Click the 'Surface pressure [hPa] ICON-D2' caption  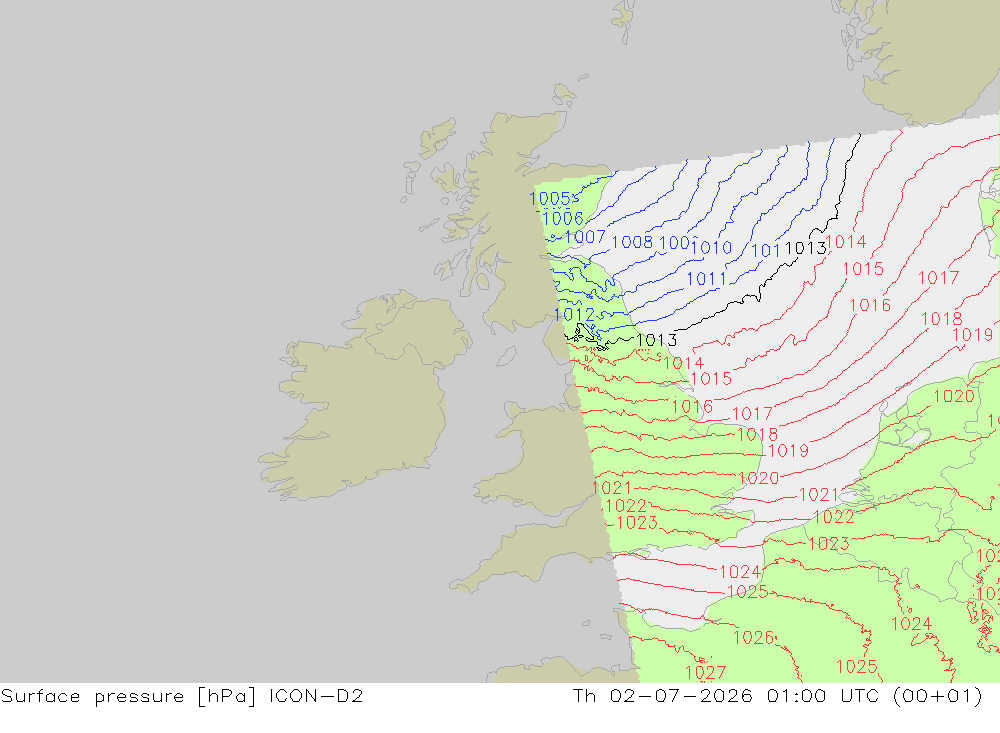point(182,696)
